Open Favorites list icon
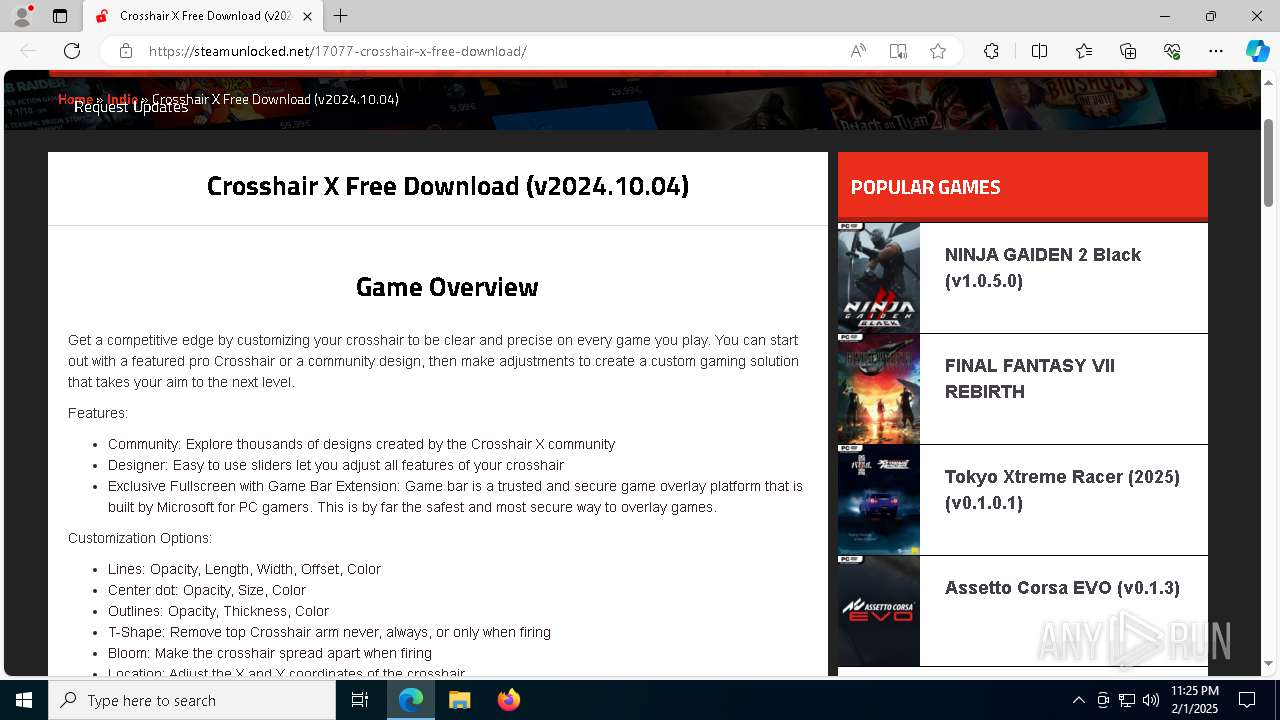The image size is (1280, 720). pos(1084,51)
